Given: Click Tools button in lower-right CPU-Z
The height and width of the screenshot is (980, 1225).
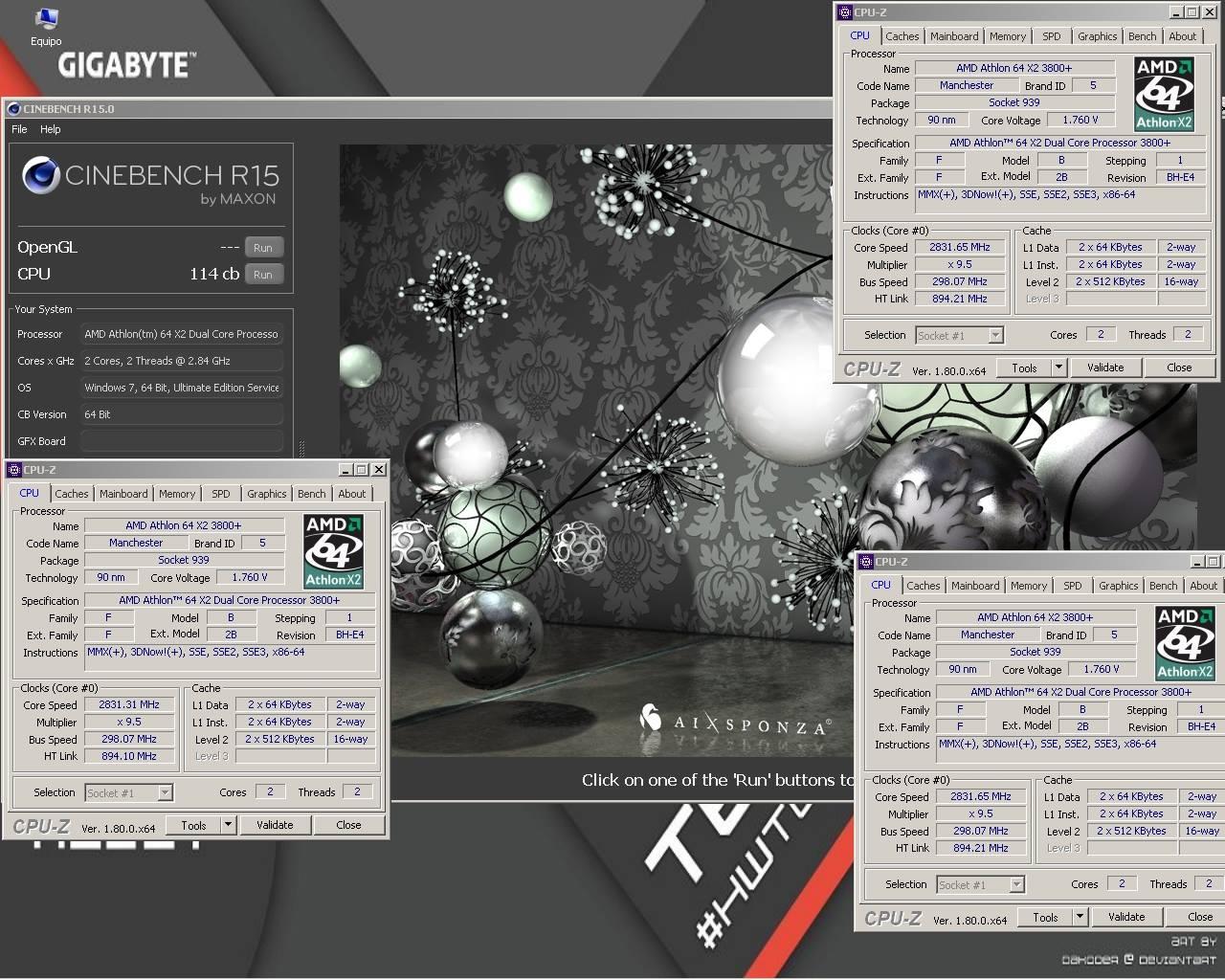Looking at the screenshot, I should [1045, 917].
